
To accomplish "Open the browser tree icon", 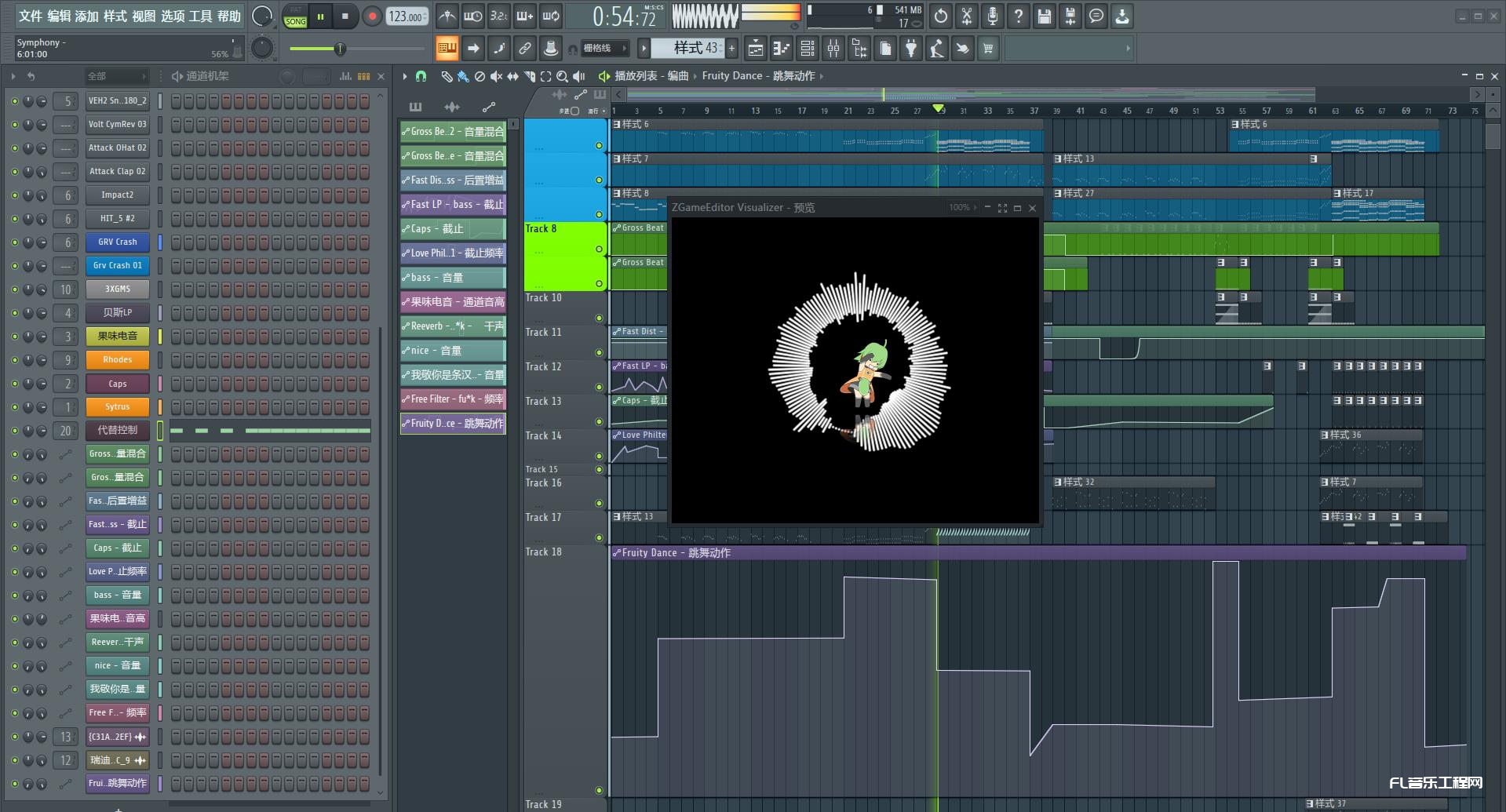I will click(859, 49).
